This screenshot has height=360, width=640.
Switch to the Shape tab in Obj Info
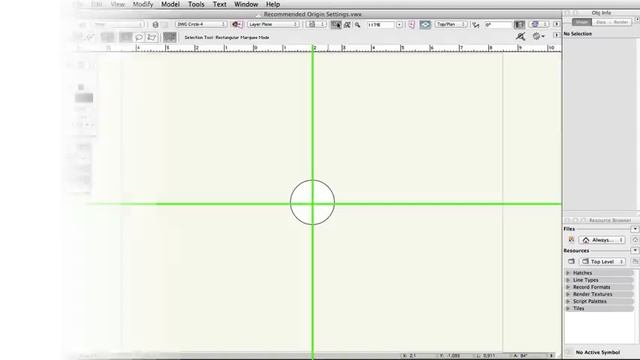(582, 22)
